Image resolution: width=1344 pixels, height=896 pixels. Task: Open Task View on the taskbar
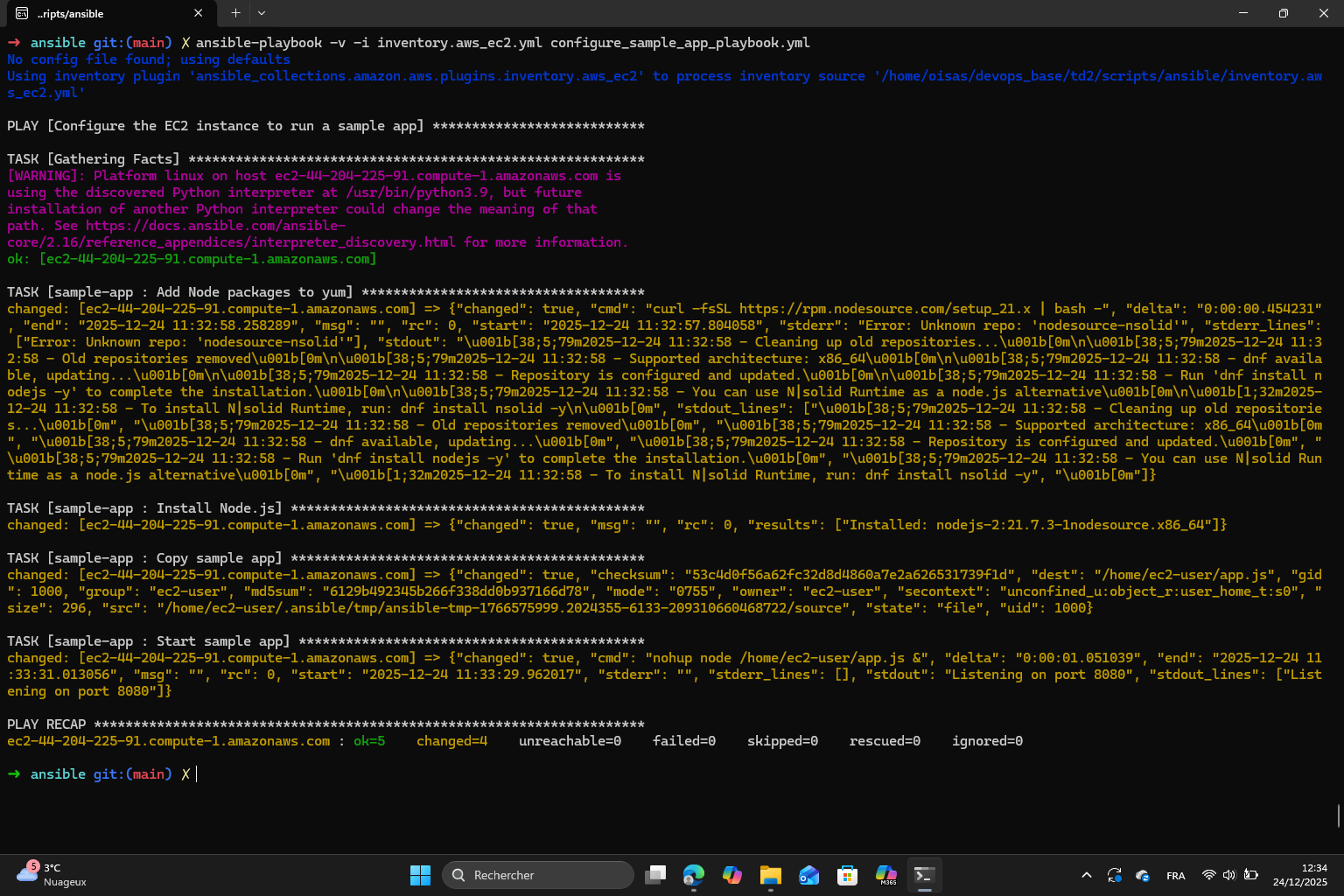[655, 874]
